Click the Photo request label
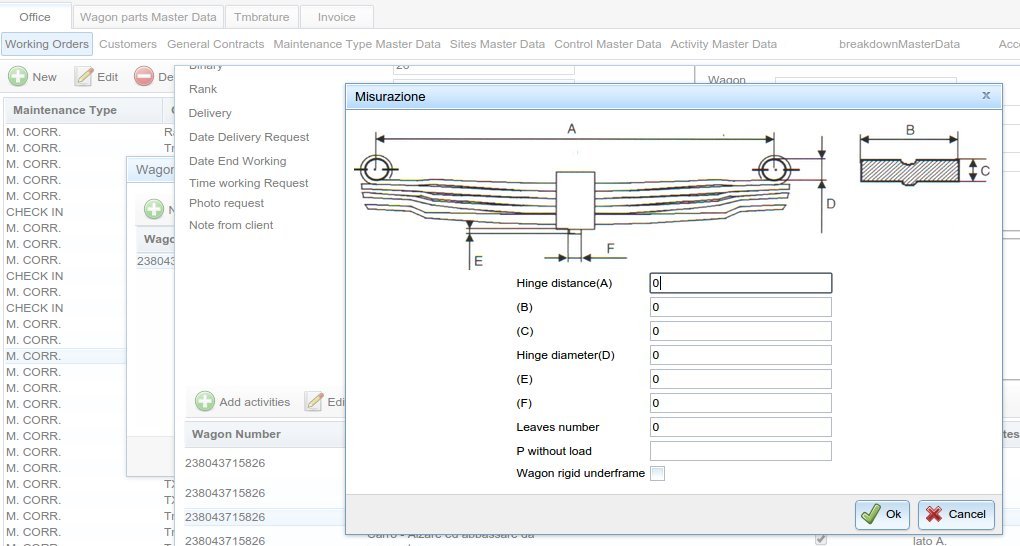 (226, 203)
